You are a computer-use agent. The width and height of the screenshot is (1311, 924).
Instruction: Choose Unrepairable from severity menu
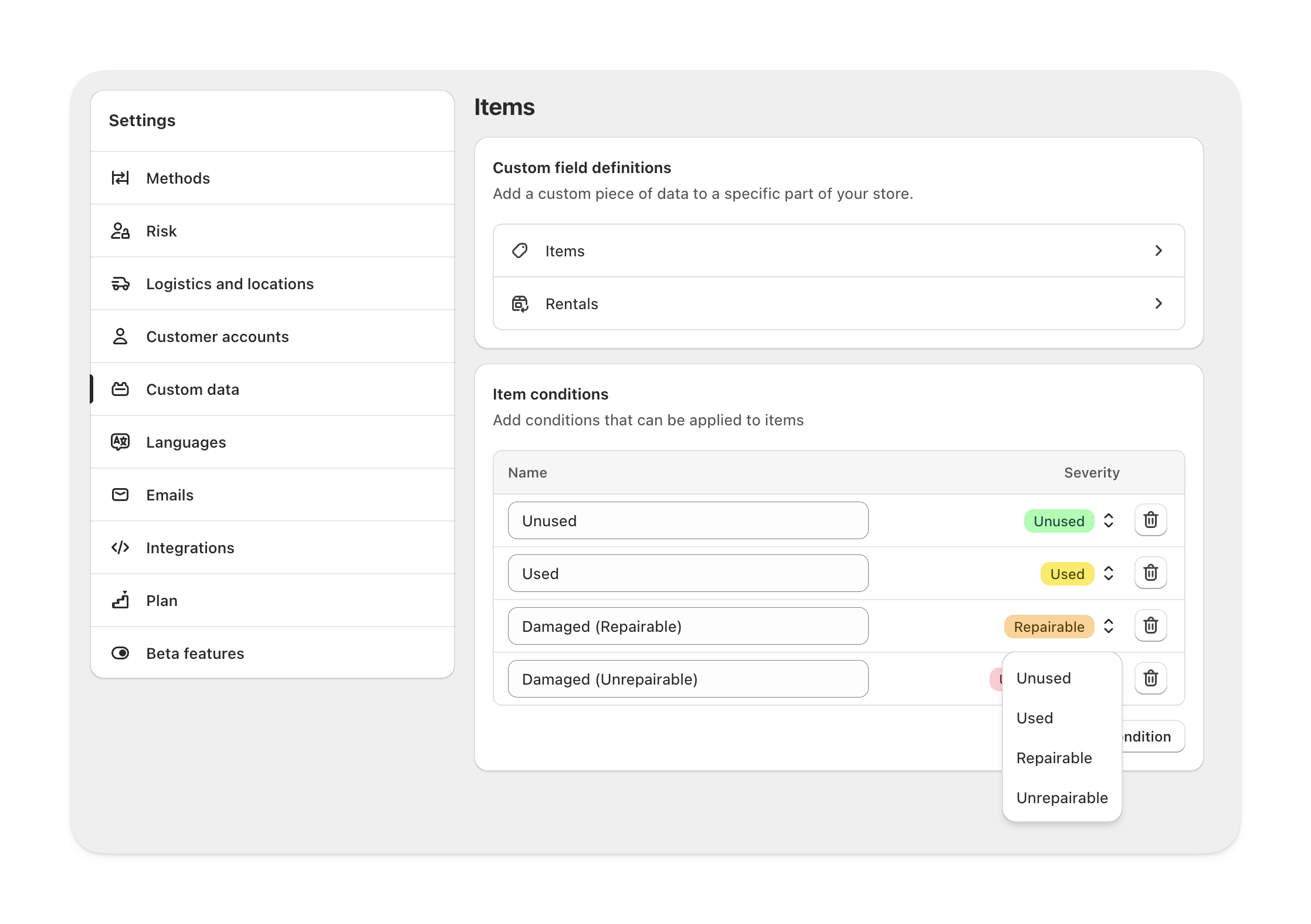(x=1062, y=798)
